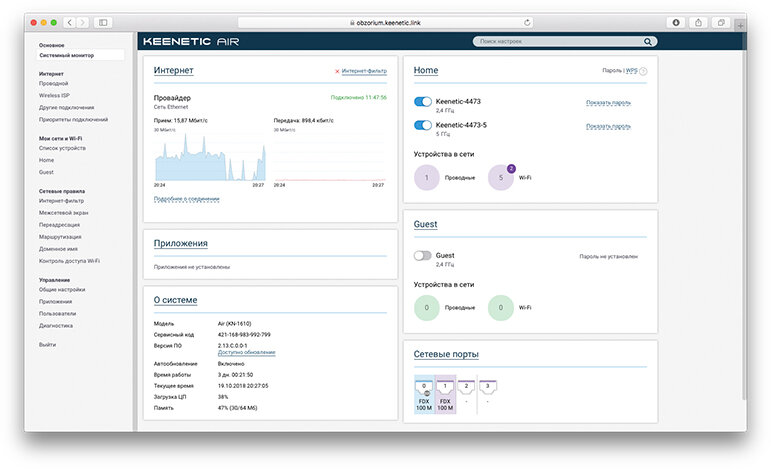Open Home under Мои сети и Wi-Fi
Viewport: 771px width, 469px height.
[46, 160]
